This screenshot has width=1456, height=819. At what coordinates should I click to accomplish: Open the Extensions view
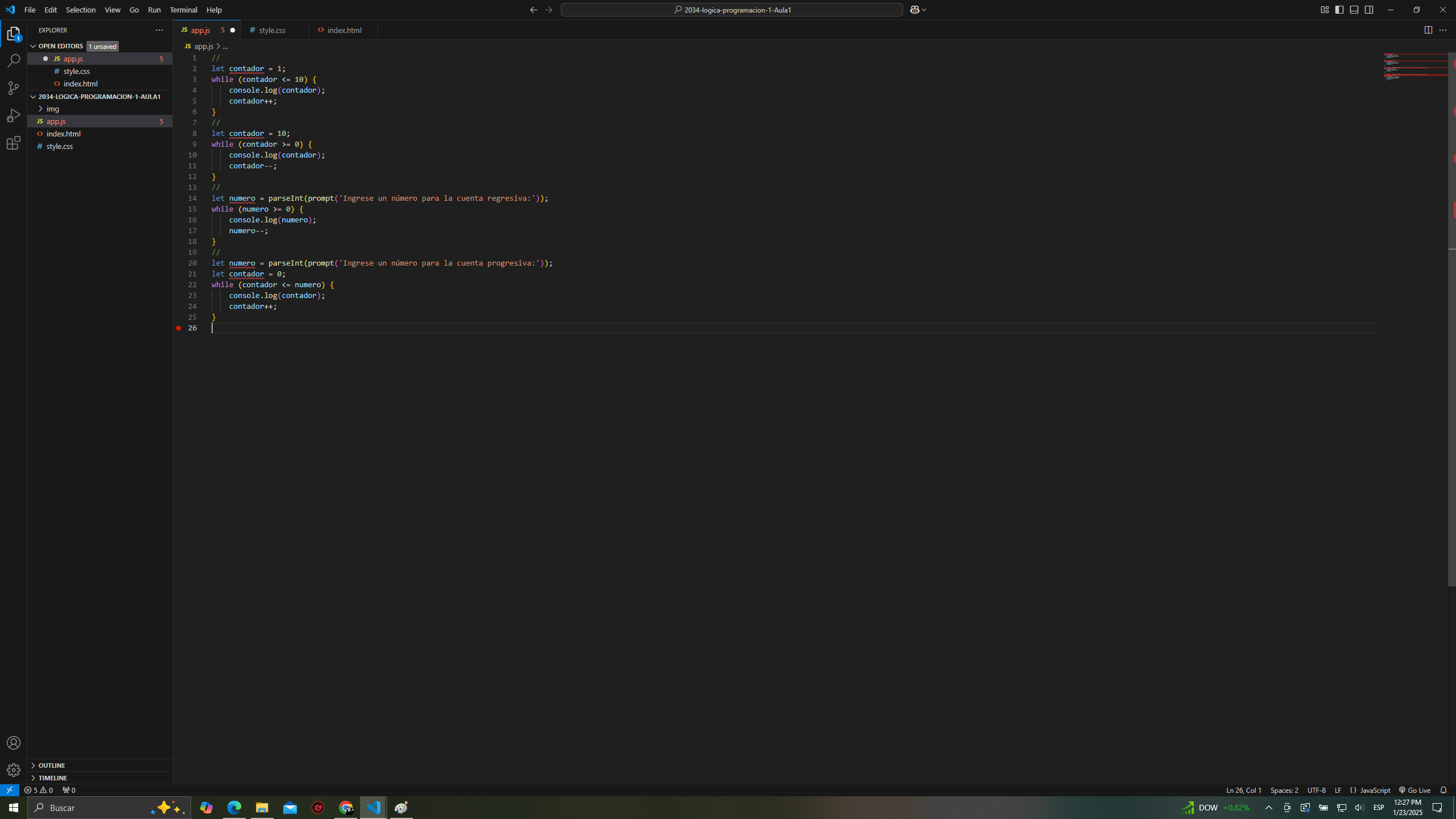(14, 143)
